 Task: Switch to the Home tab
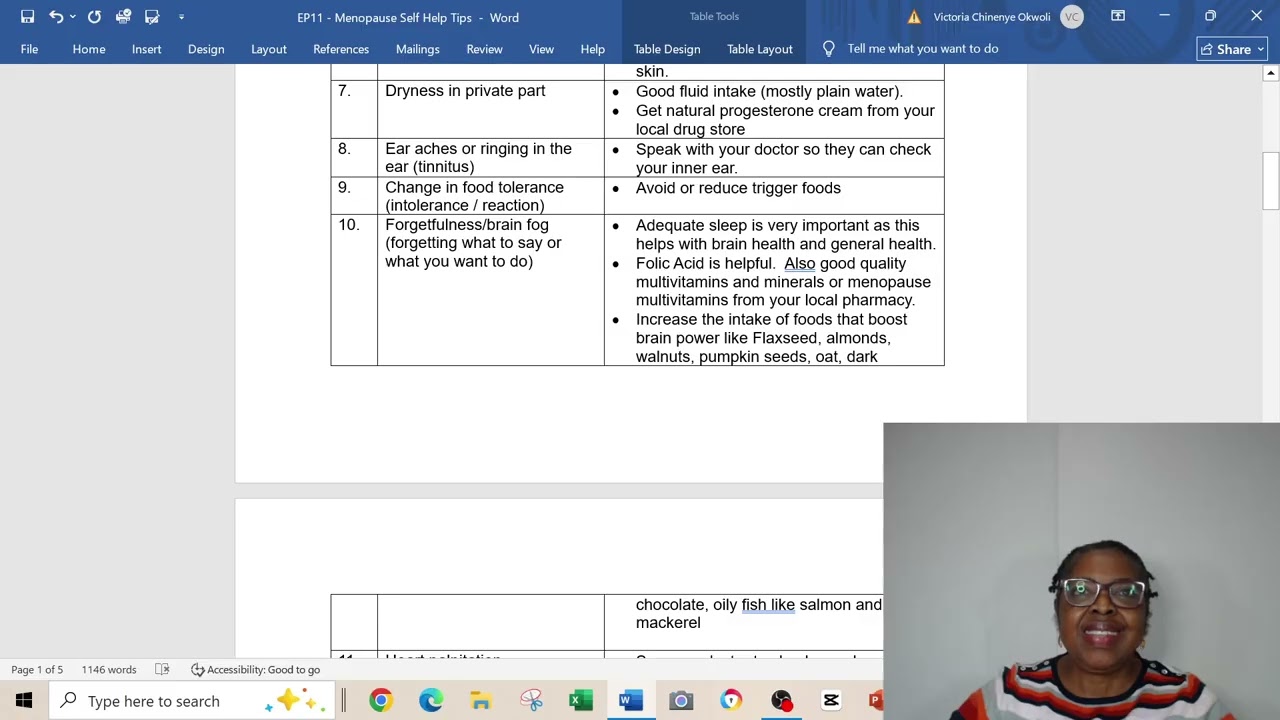coord(89,49)
